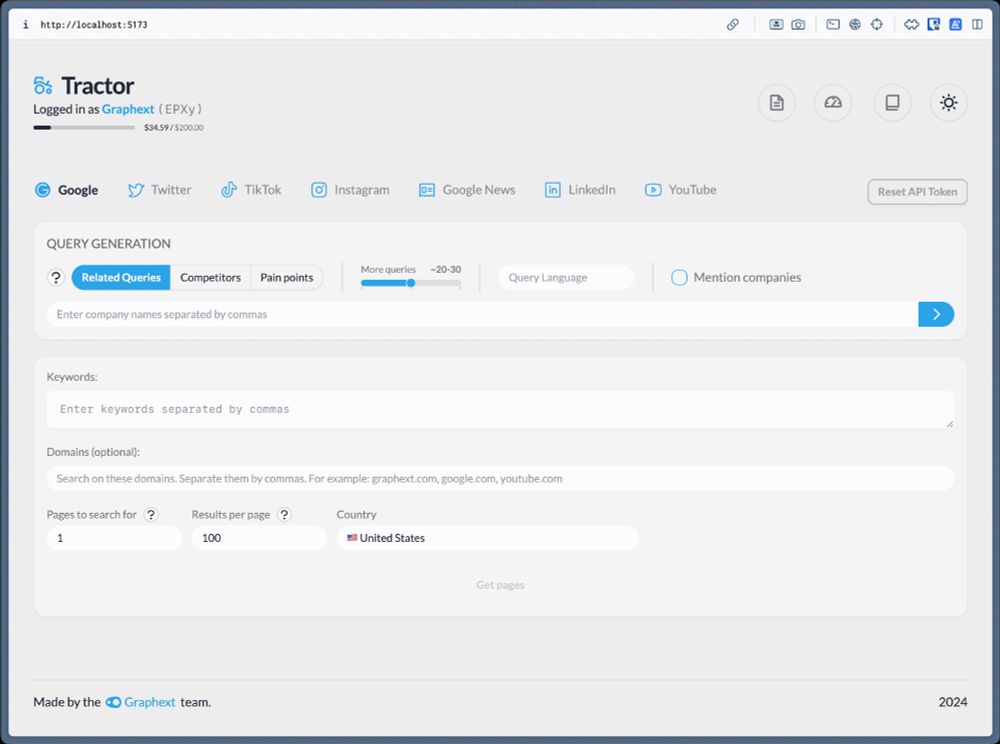Click the 2024 footer text
This screenshot has height=744, width=1000.
(x=953, y=702)
